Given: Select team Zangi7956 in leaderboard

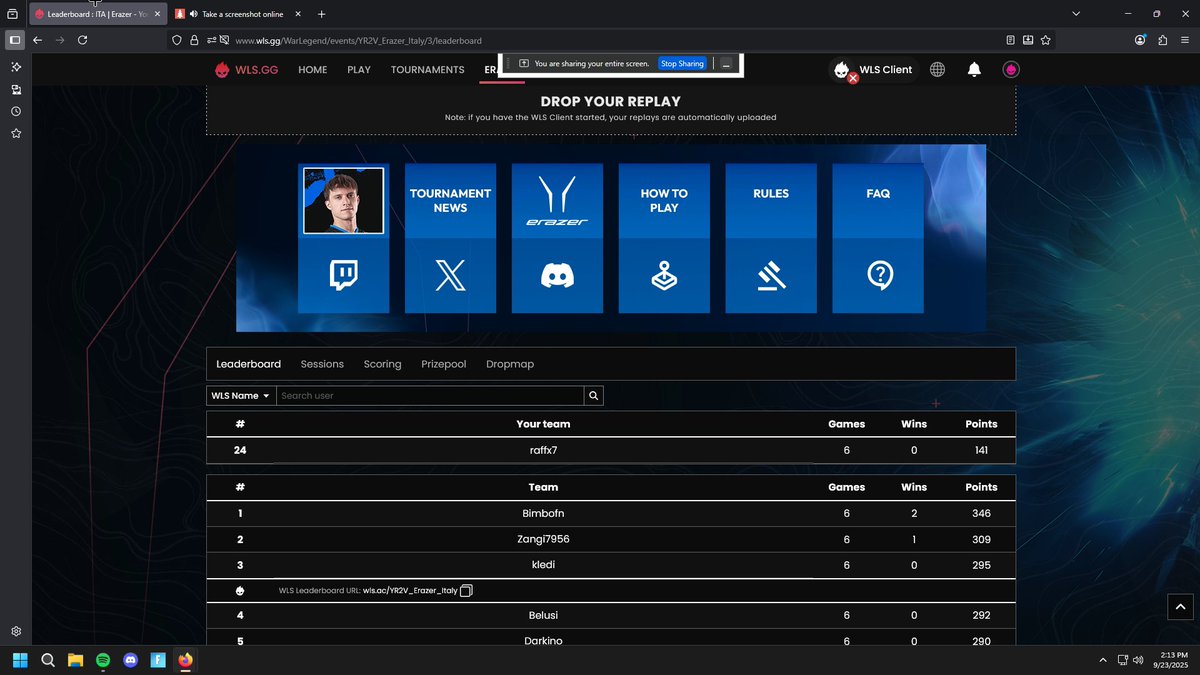Looking at the screenshot, I should [543, 539].
